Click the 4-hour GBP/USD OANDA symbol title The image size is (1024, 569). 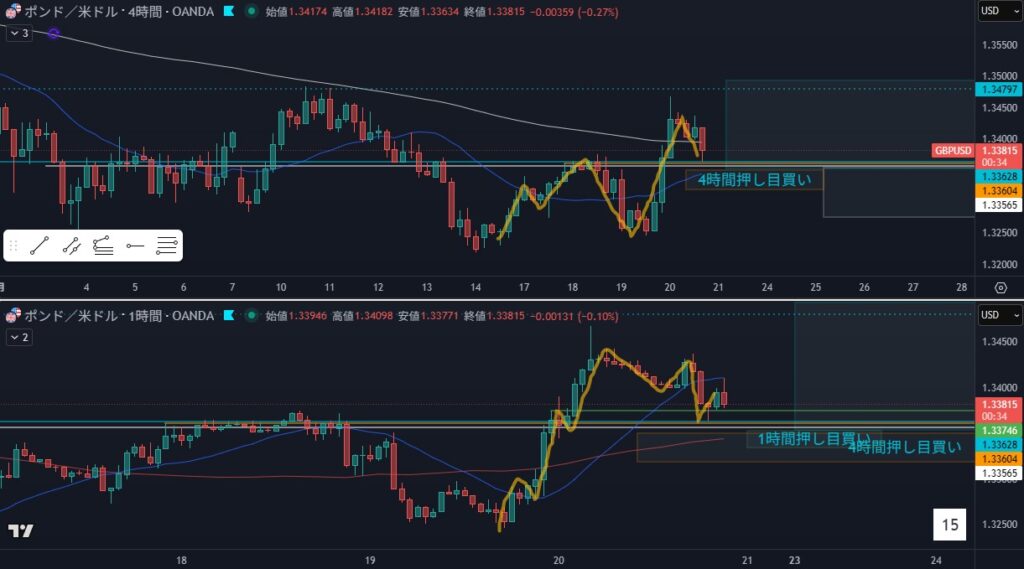point(120,11)
